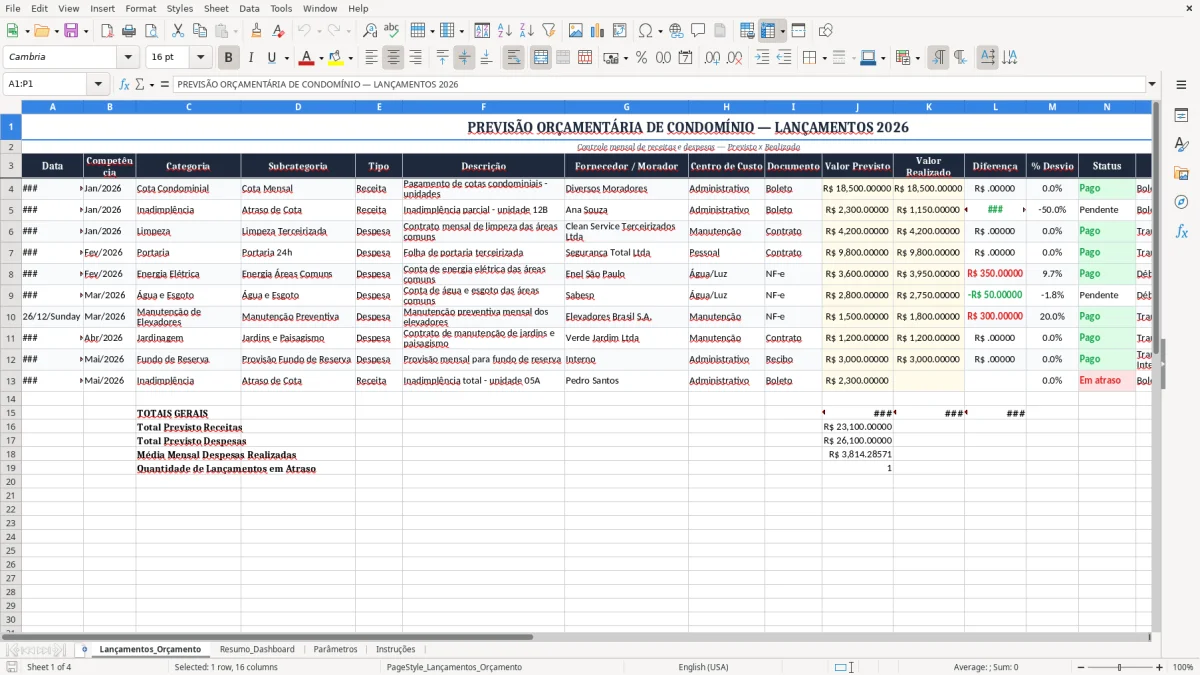Click the Insert Image icon
This screenshot has width=1200, height=675.
pyautogui.click(x=575, y=31)
